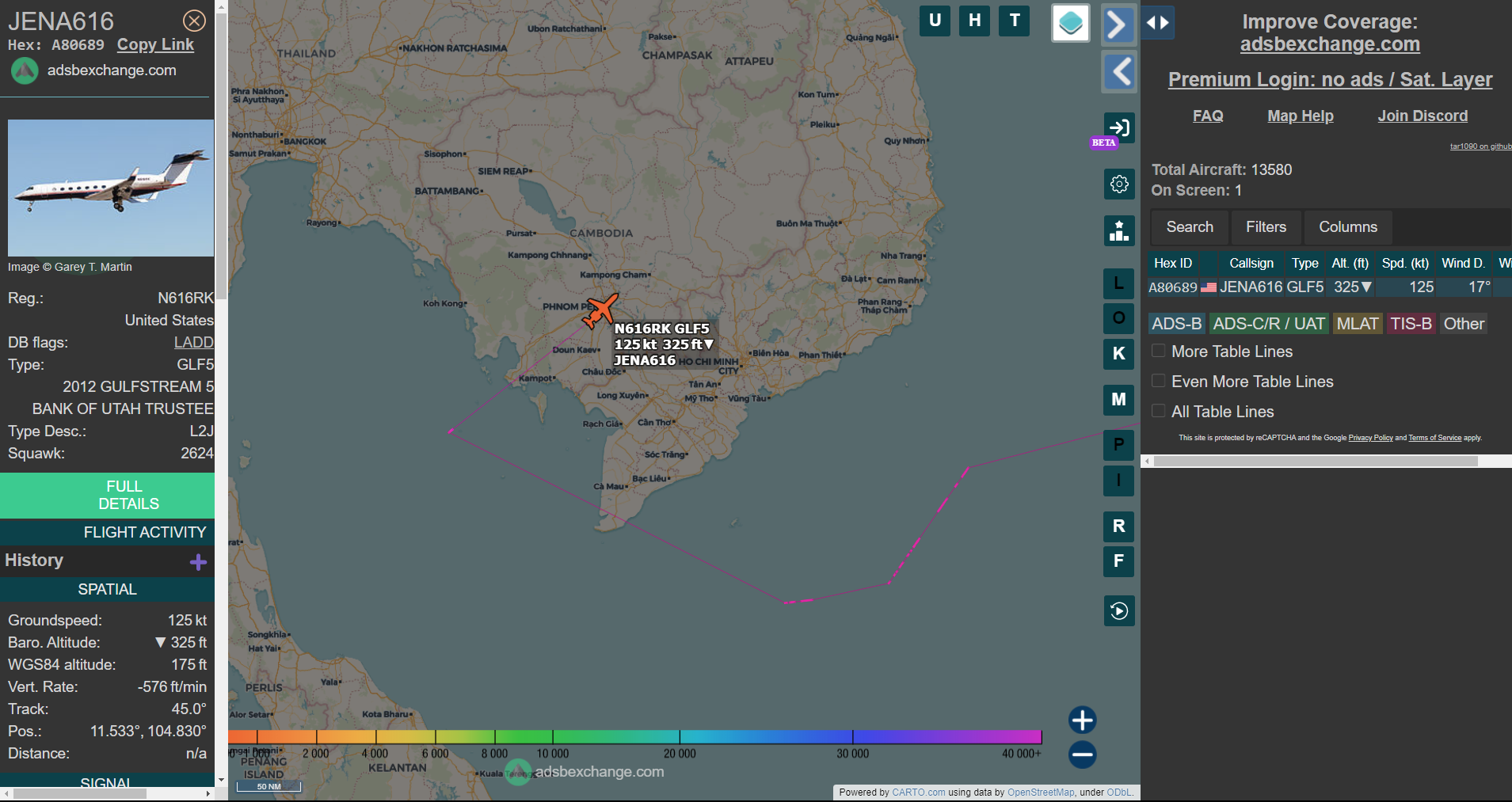This screenshot has height=802, width=1512.
Task: Open the FLIGHT ACTIVITY section
Action: 108,532
